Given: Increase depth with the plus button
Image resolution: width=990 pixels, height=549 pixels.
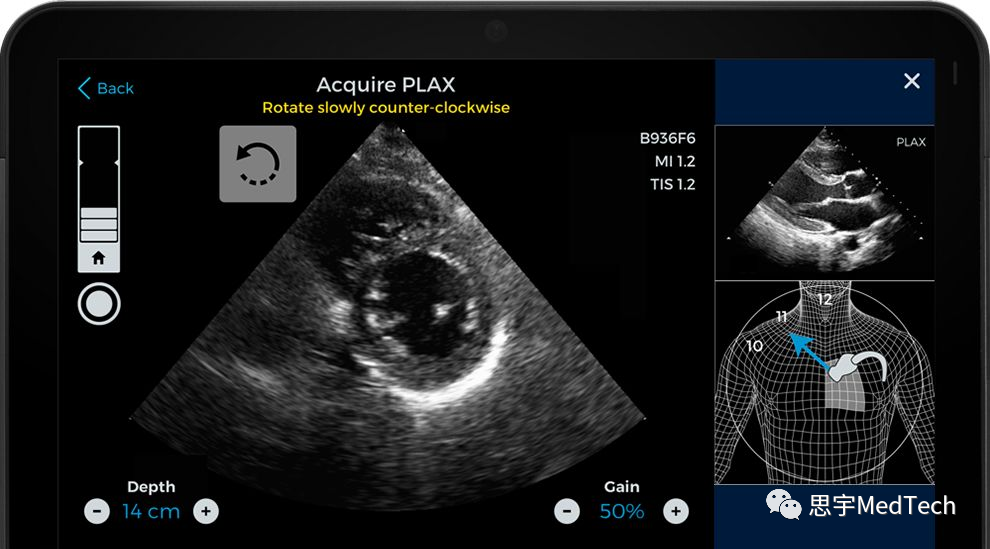Looking at the screenshot, I should tap(206, 511).
